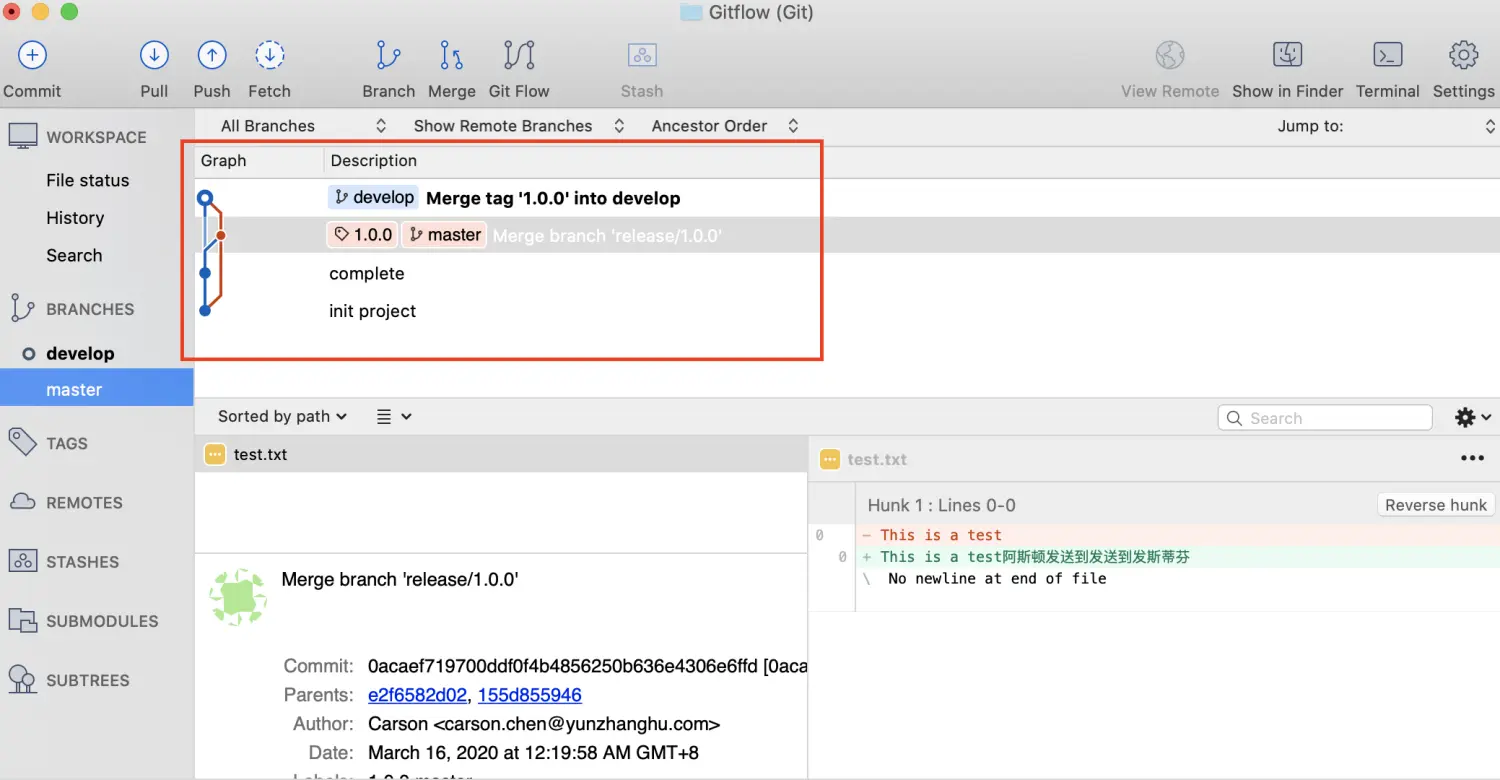Click the author avatar image

coord(238,598)
